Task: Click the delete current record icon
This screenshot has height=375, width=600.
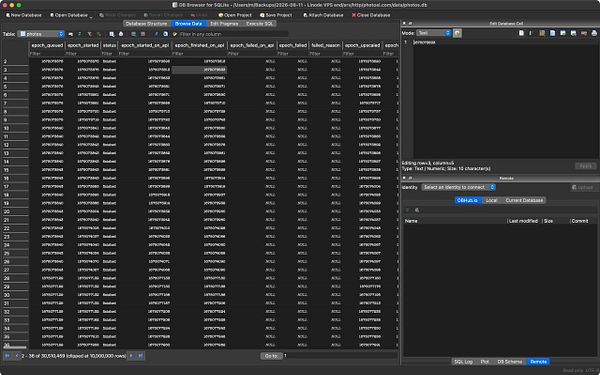Action: tap(143, 34)
